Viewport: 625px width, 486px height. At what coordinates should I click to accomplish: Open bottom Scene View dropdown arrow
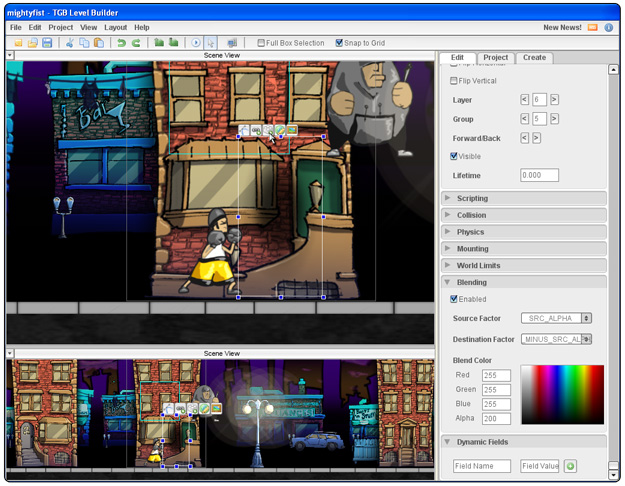coord(10,353)
